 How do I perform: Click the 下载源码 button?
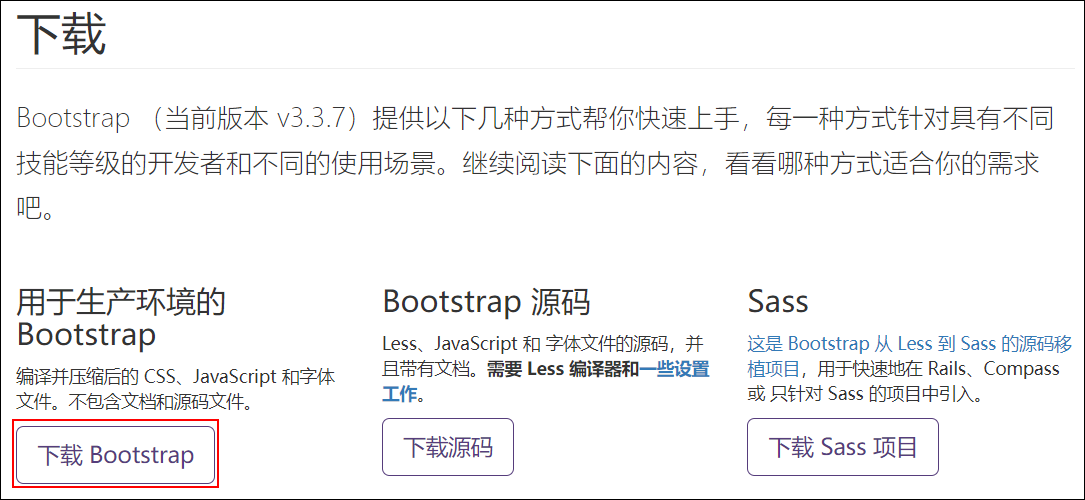tap(448, 447)
